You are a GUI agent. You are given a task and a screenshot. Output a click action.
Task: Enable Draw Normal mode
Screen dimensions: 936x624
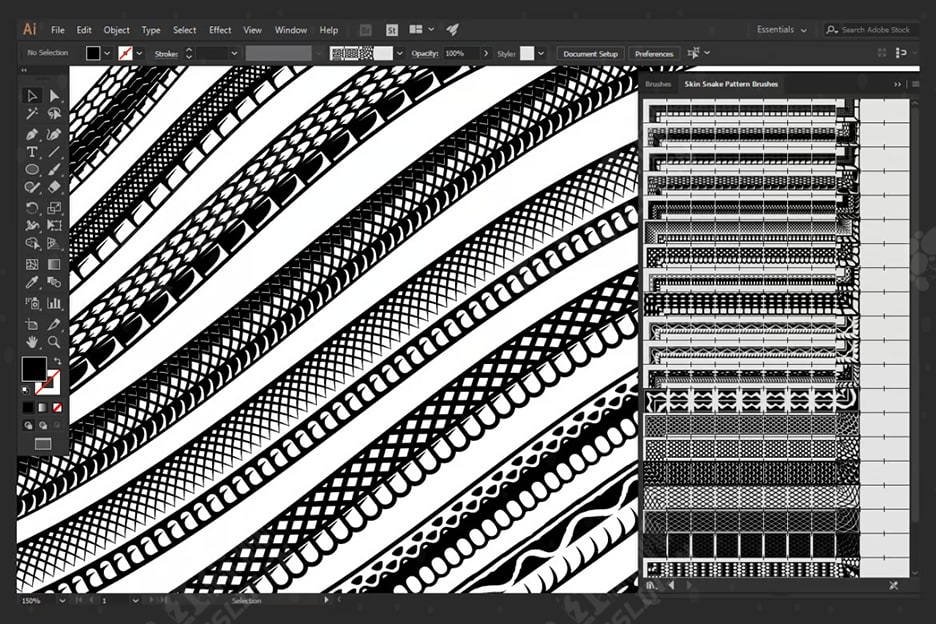pos(28,426)
